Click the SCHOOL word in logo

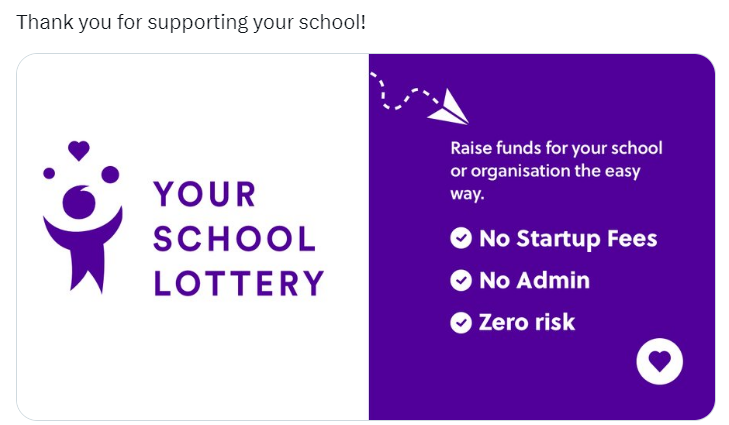[235, 239]
